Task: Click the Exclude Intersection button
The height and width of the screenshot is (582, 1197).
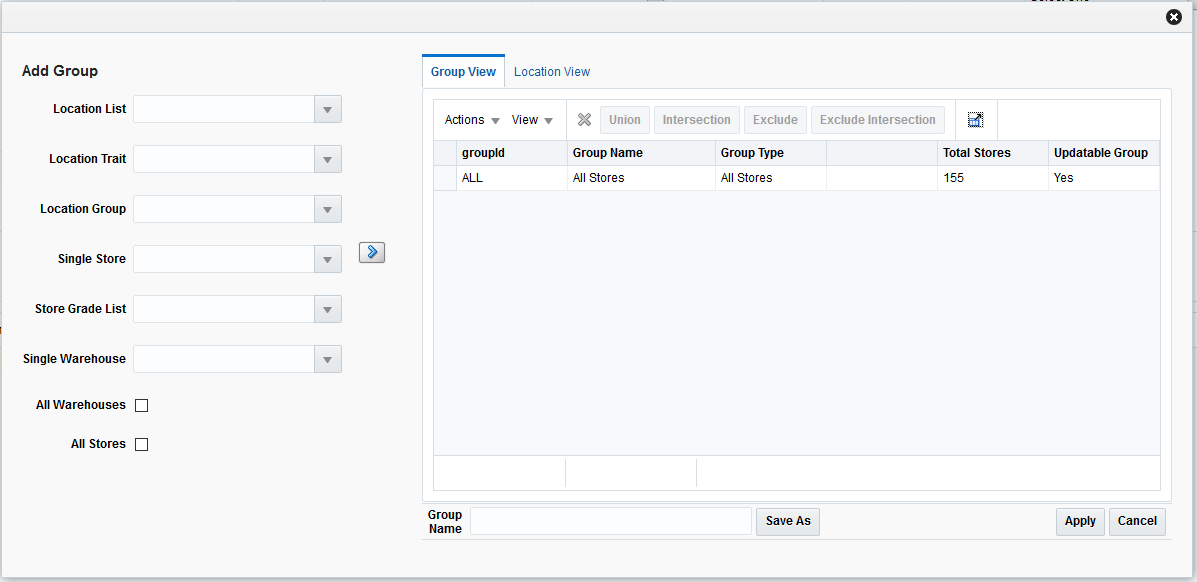Action: [877, 120]
